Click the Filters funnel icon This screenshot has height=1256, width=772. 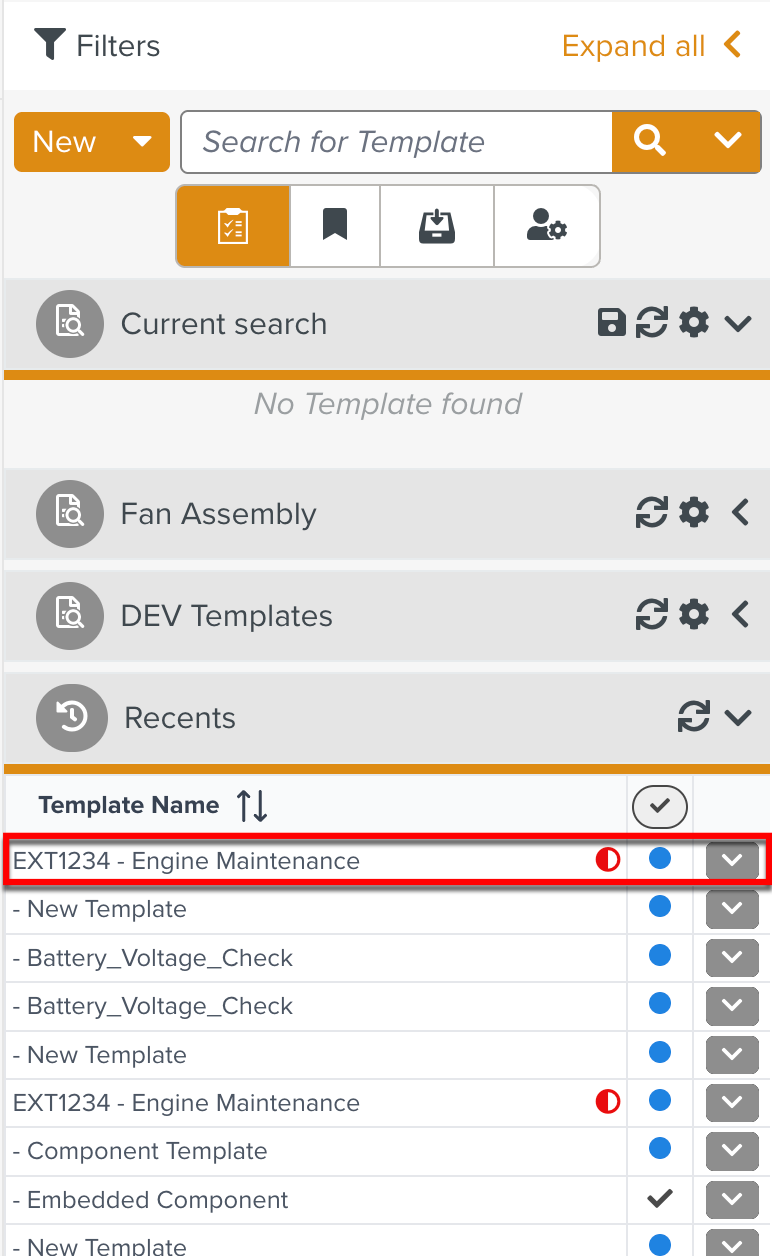47,44
